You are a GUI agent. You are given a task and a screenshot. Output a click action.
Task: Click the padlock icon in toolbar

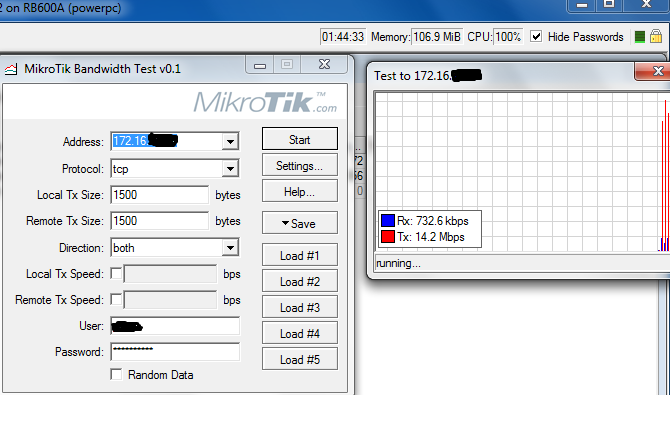pyautogui.click(x=656, y=36)
